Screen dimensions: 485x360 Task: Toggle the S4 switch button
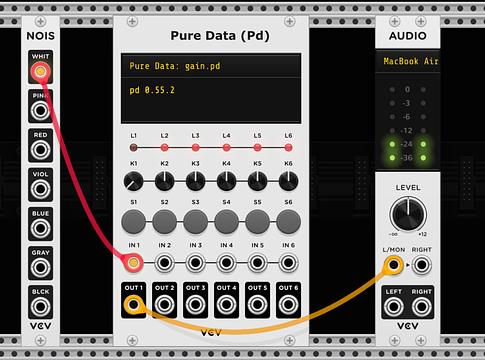226,222
